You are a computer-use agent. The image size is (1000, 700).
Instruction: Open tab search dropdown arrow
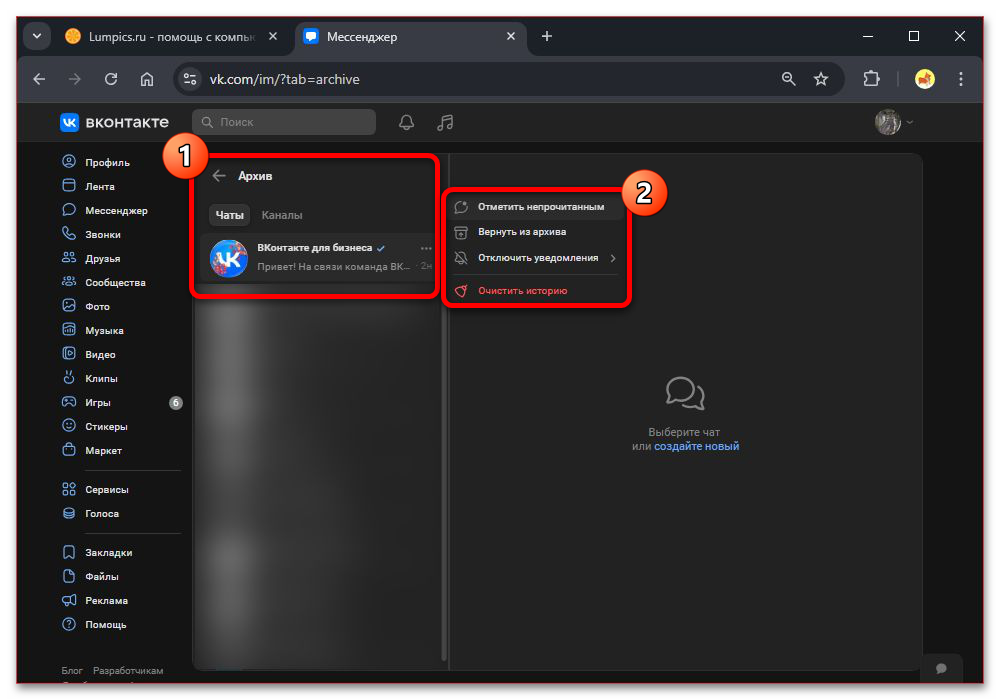37,36
